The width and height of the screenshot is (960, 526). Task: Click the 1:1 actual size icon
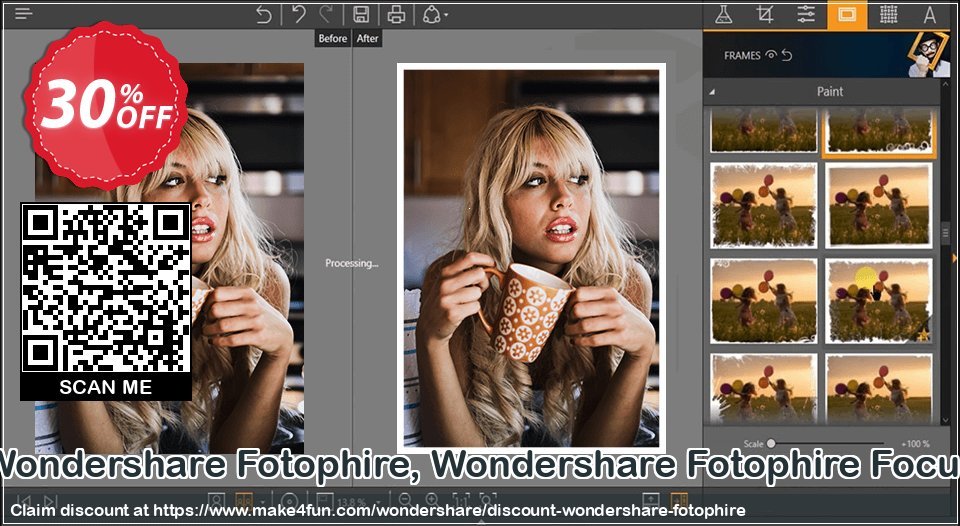click(x=460, y=500)
